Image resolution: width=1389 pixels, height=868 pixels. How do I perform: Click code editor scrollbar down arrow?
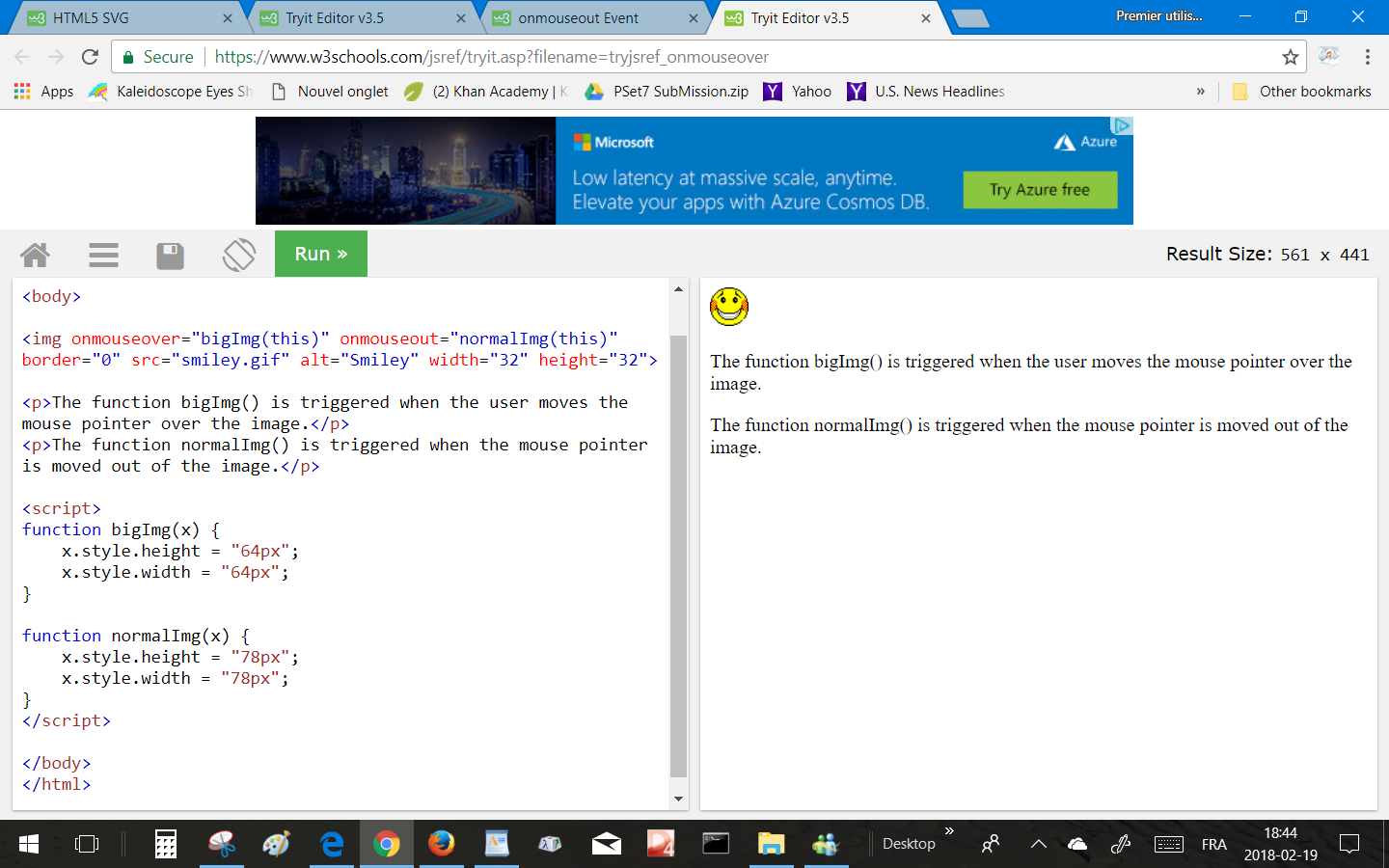pyautogui.click(x=678, y=799)
